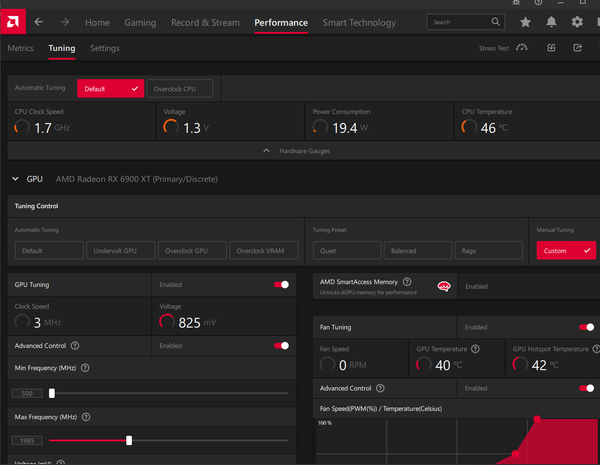Choose the Overclock CPU option
The height and width of the screenshot is (465, 600).
[x=180, y=89]
